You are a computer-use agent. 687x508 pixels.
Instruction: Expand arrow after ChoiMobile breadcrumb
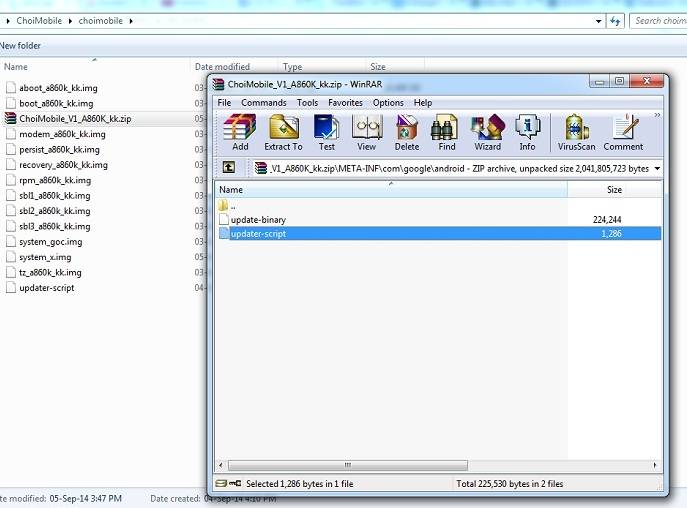(x=70, y=21)
